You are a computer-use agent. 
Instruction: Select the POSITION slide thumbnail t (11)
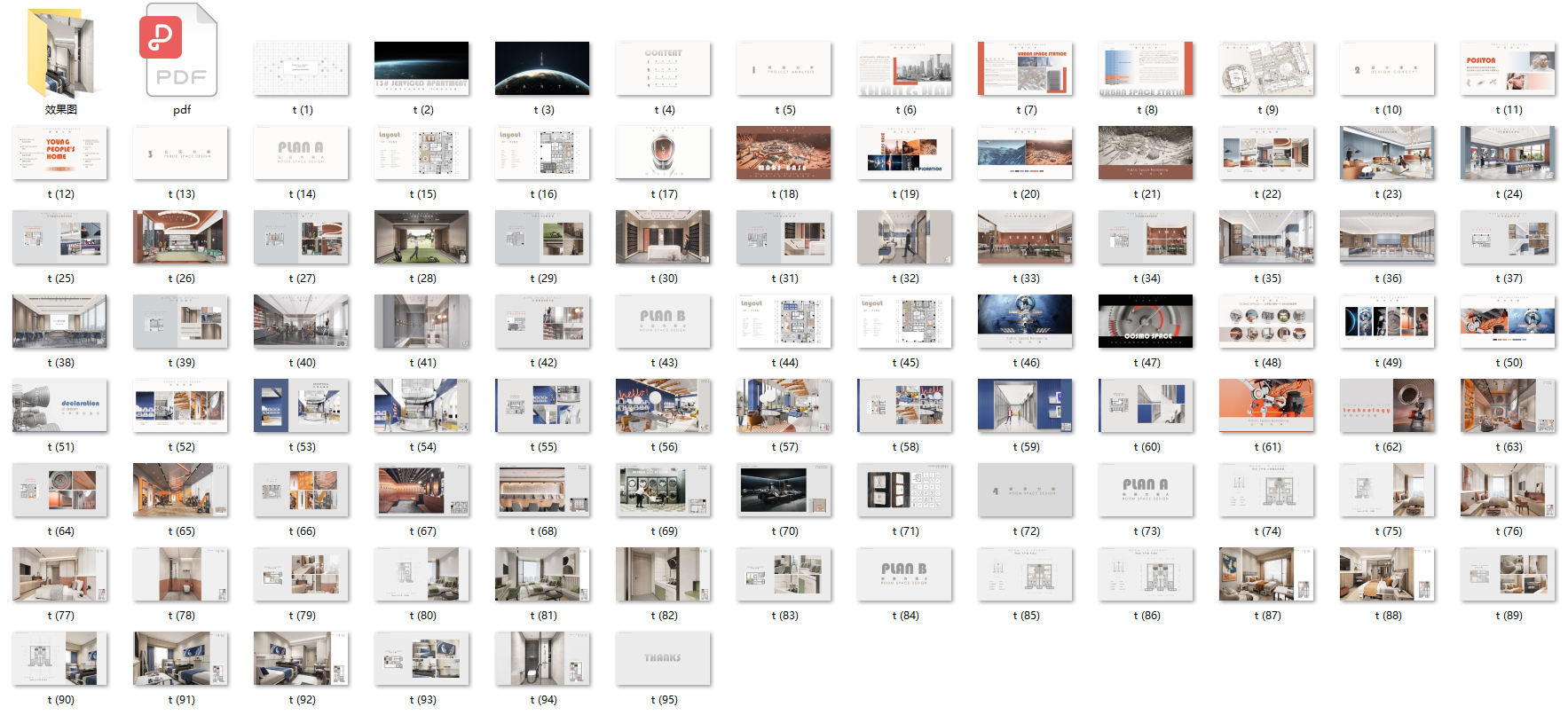point(1508,68)
